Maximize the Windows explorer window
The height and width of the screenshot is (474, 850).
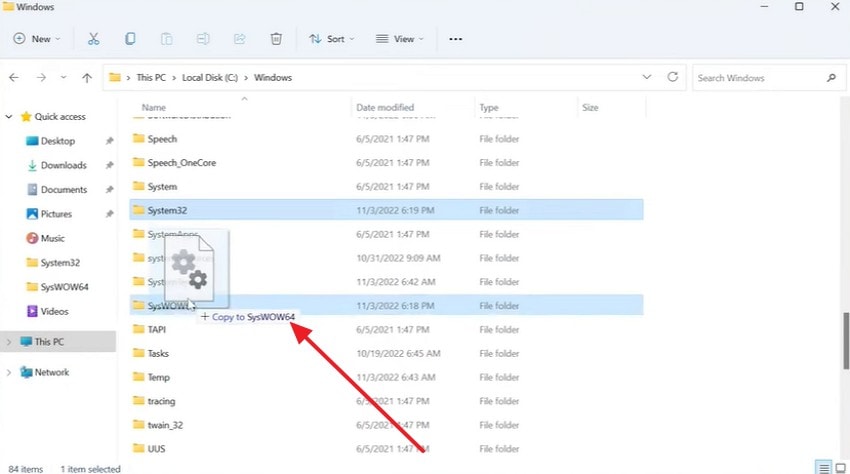pos(799,7)
